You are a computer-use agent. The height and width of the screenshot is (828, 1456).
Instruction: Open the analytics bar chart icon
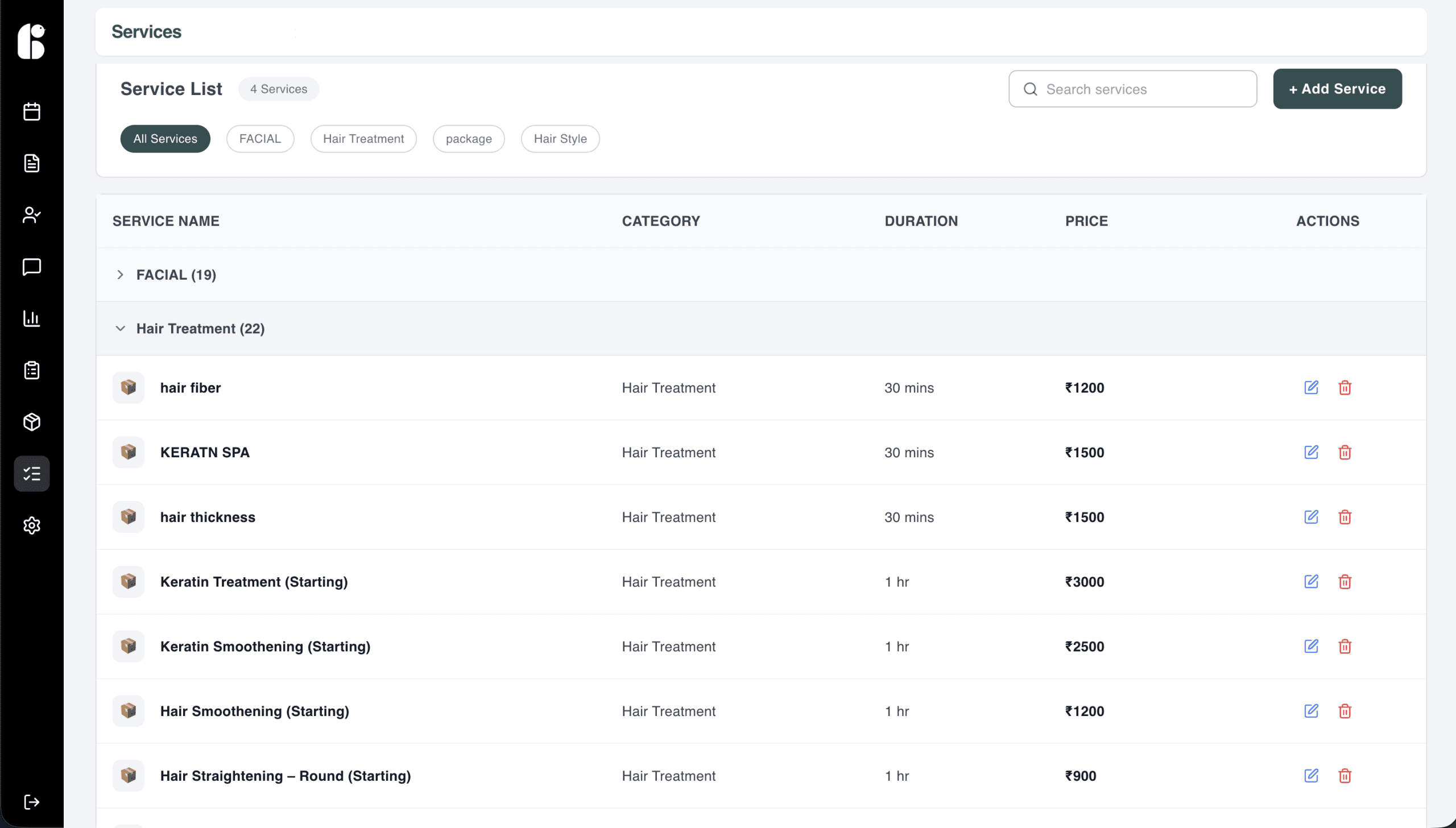[x=32, y=318]
